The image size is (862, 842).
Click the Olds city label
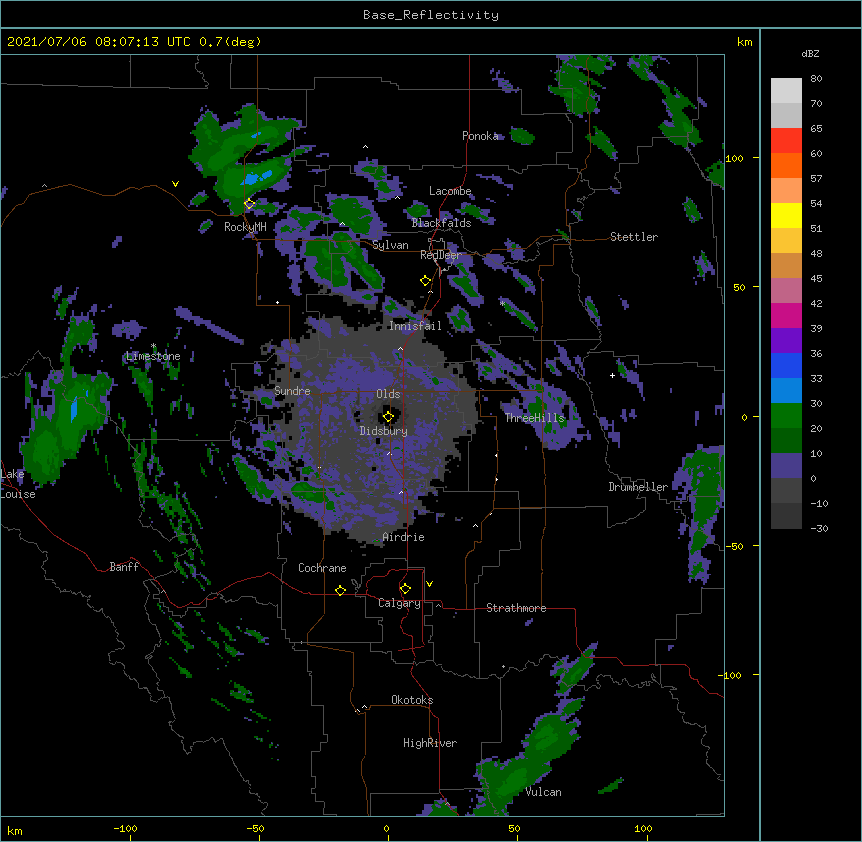click(388, 394)
